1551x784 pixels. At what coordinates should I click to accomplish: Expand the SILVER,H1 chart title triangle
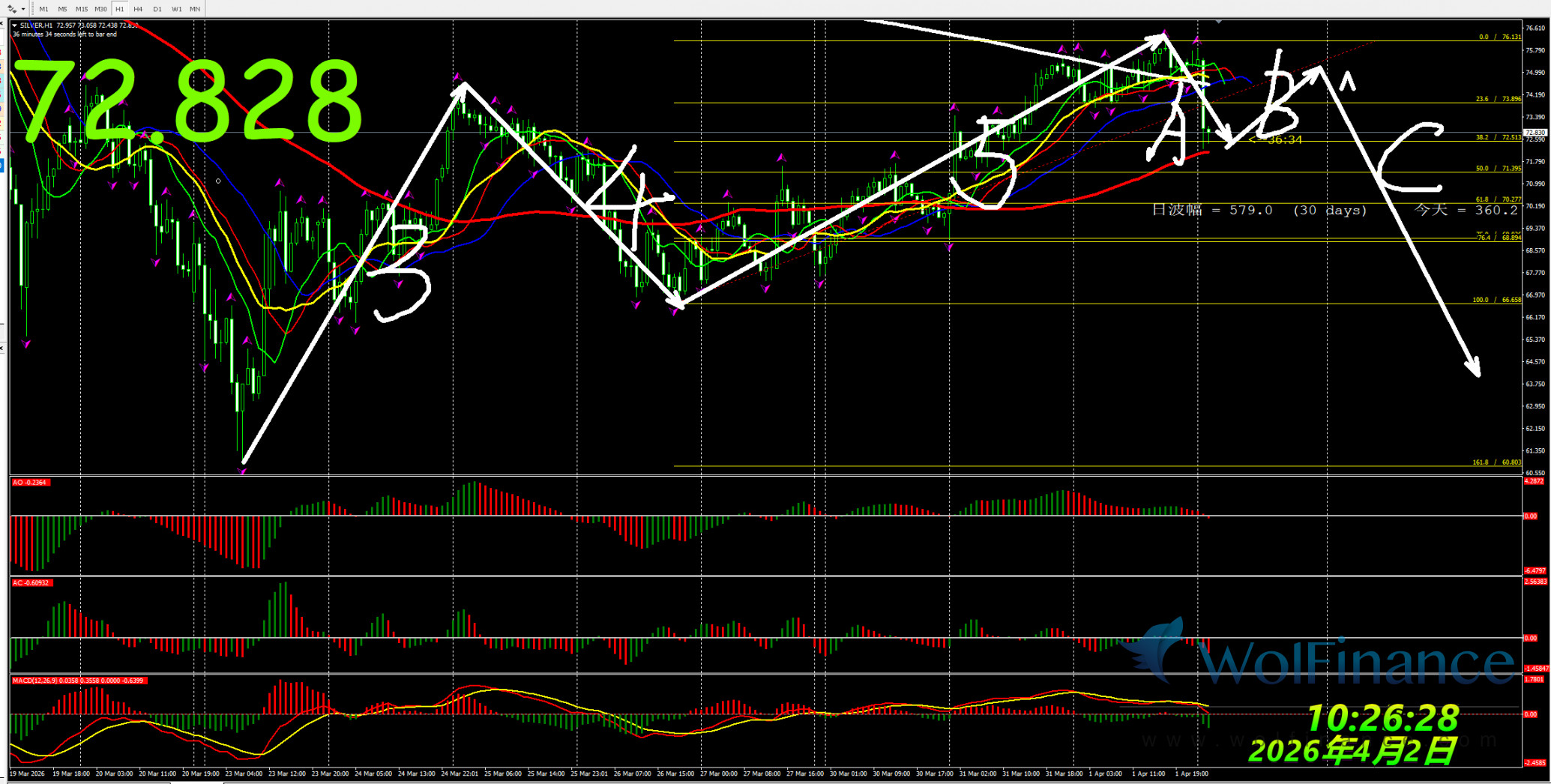coord(14,25)
